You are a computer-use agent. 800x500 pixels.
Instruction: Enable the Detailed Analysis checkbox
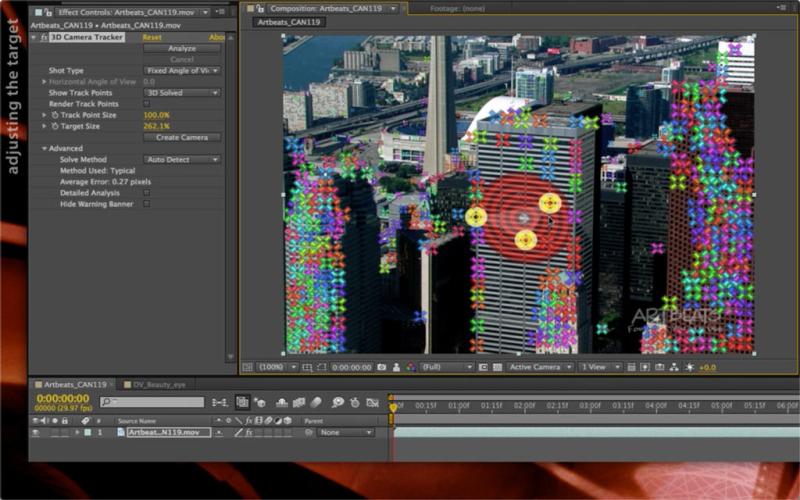[146, 193]
